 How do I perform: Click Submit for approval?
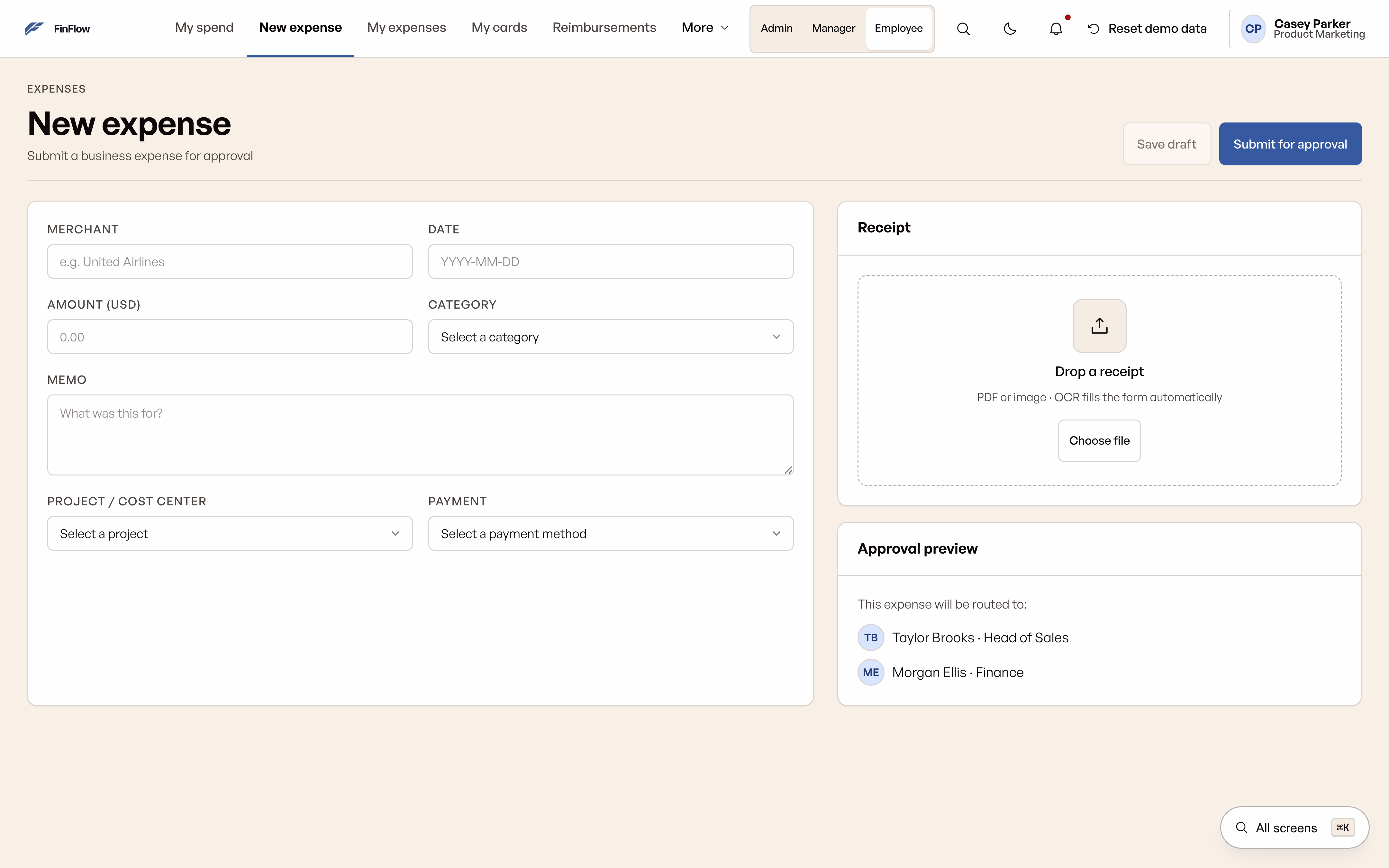coord(1290,144)
